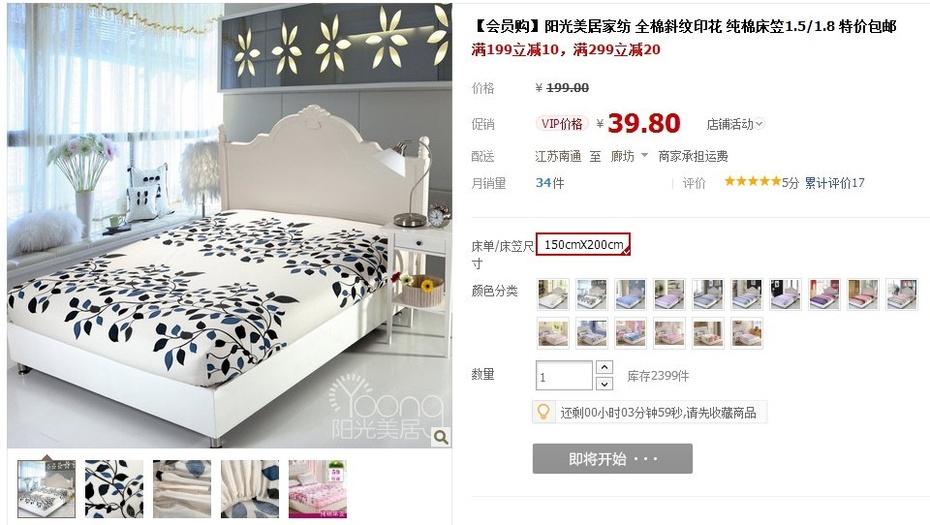This screenshot has height=525, width=930.
Task: Select the 150cmX200cm size option
Action: (x=583, y=244)
